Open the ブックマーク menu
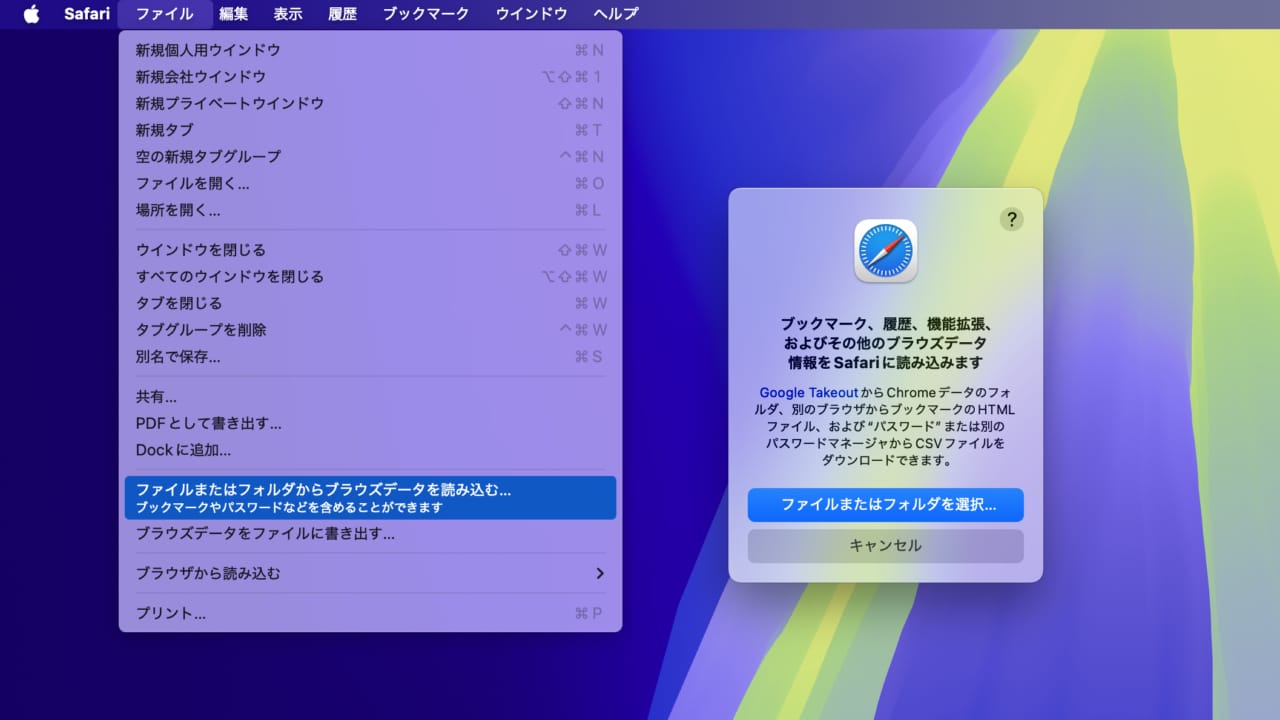1280x720 pixels. tap(426, 14)
